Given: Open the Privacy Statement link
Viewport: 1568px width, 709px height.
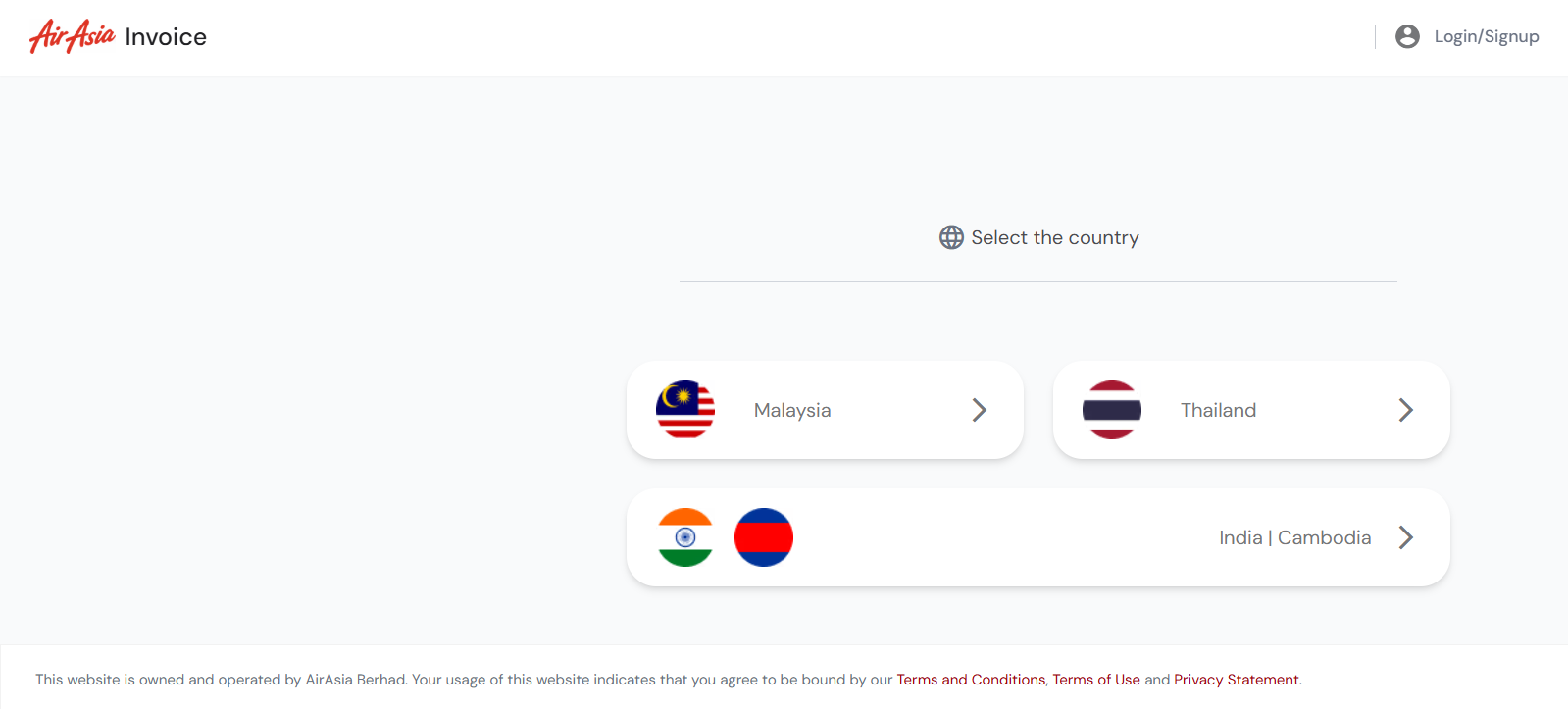Looking at the screenshot, I should pos(1235,679).
